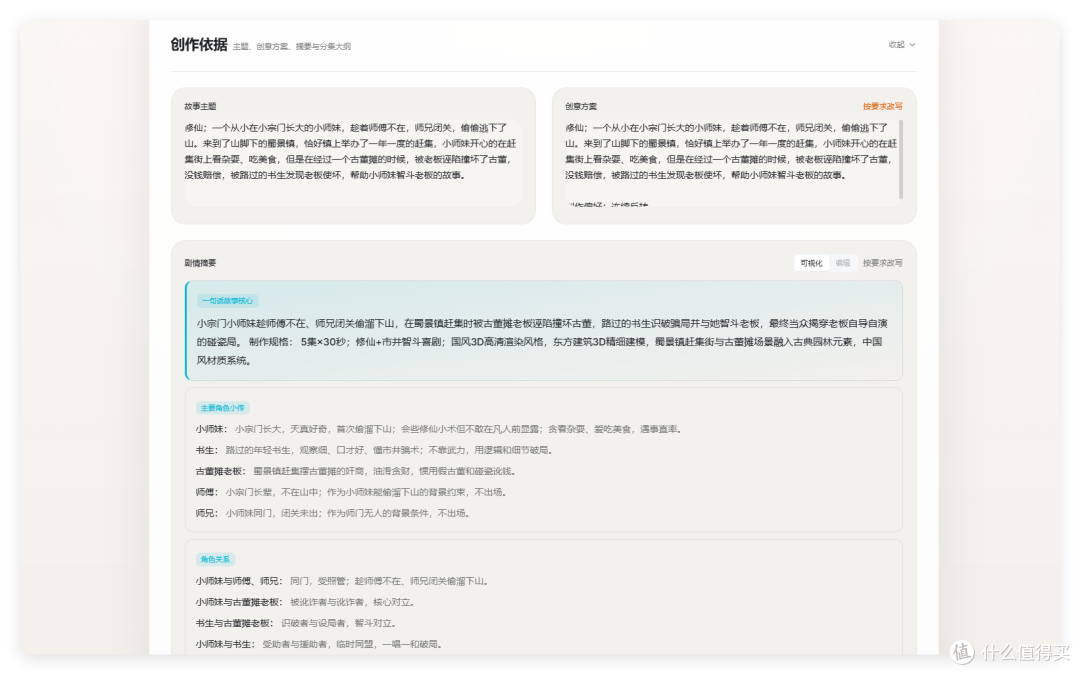Click the 剧情摘要 section label
This screenshot has width=1080, height=675.
click(x=200, y=263)
